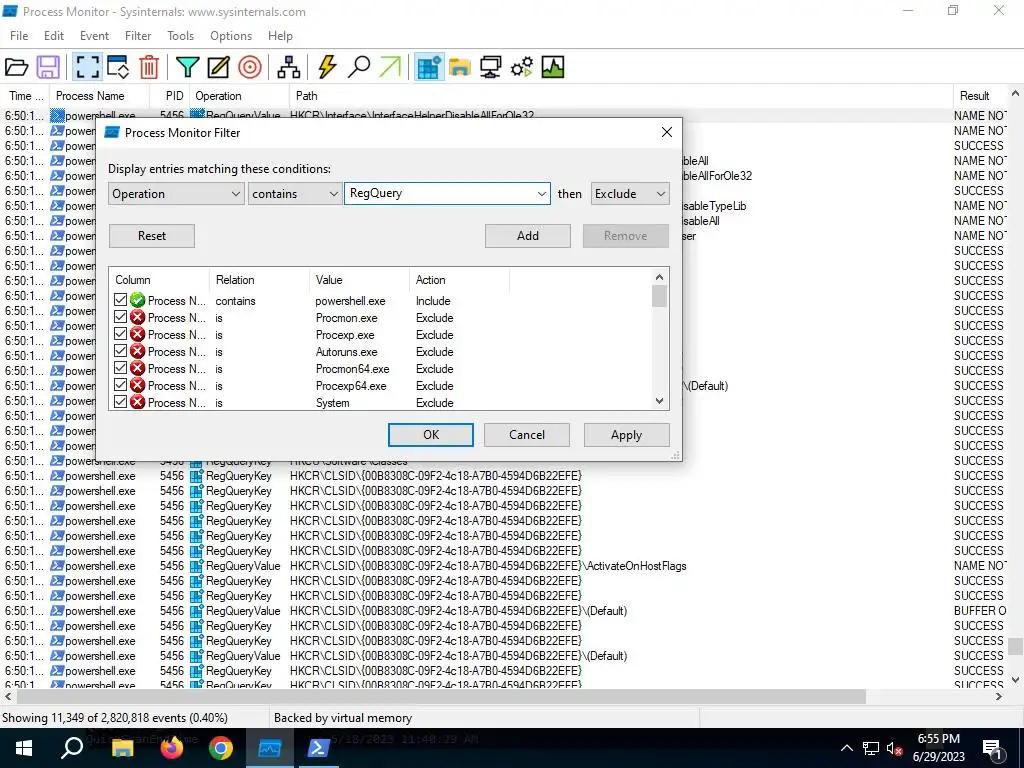
Task: Confirm the filter with OK
Action: [431, 435]
